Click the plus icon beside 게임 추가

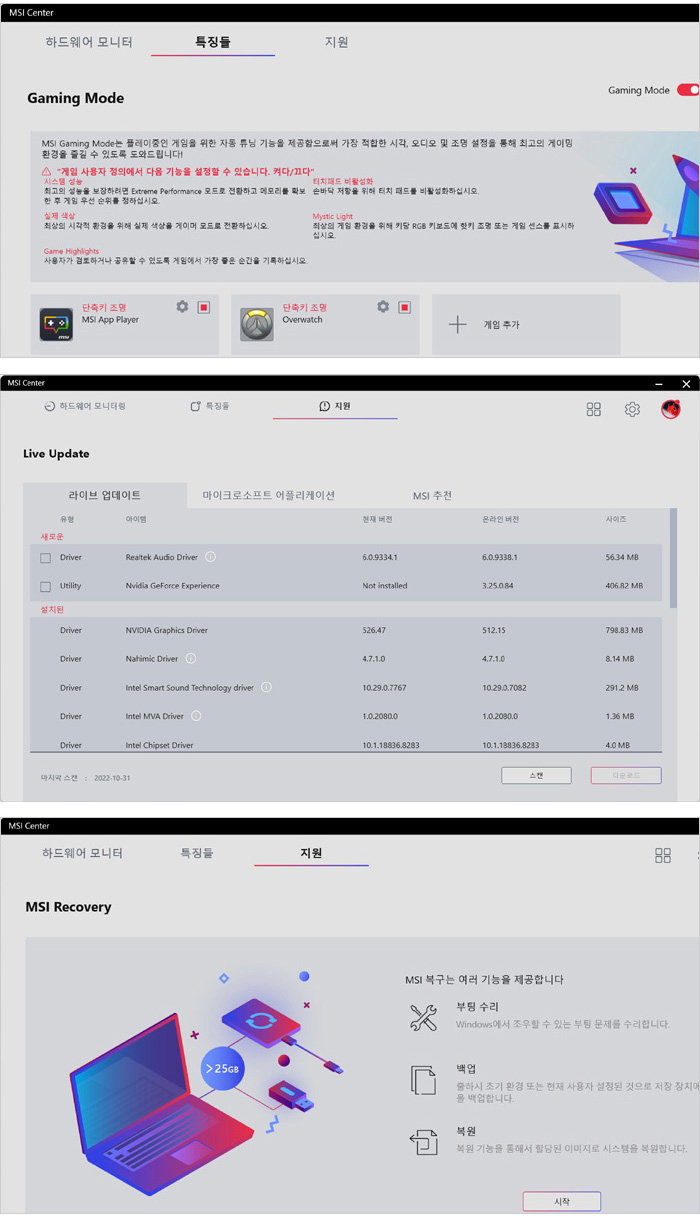tap(457, 324)
